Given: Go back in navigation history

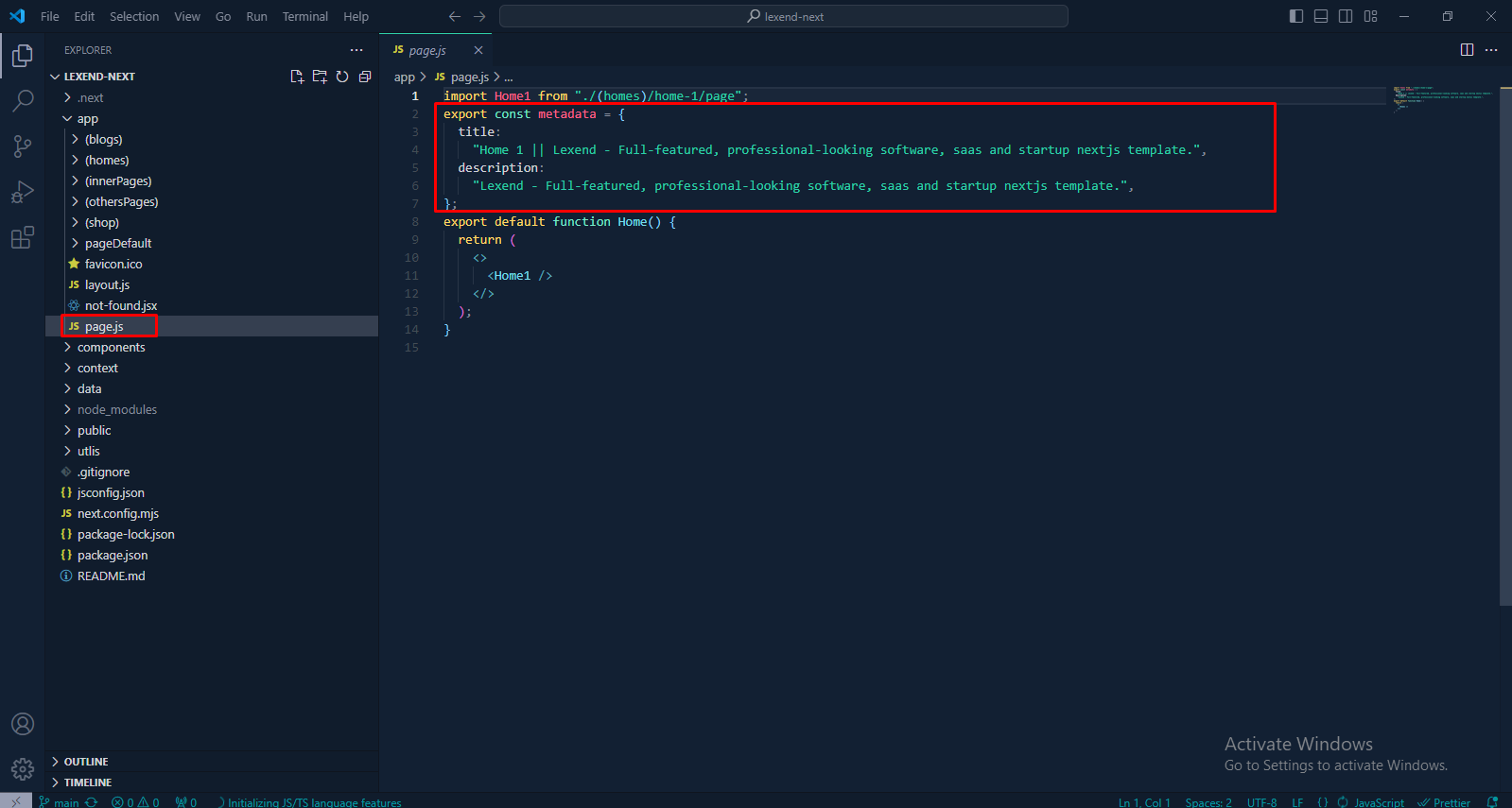Looking at the screenshot, I should tap(455, 16).
